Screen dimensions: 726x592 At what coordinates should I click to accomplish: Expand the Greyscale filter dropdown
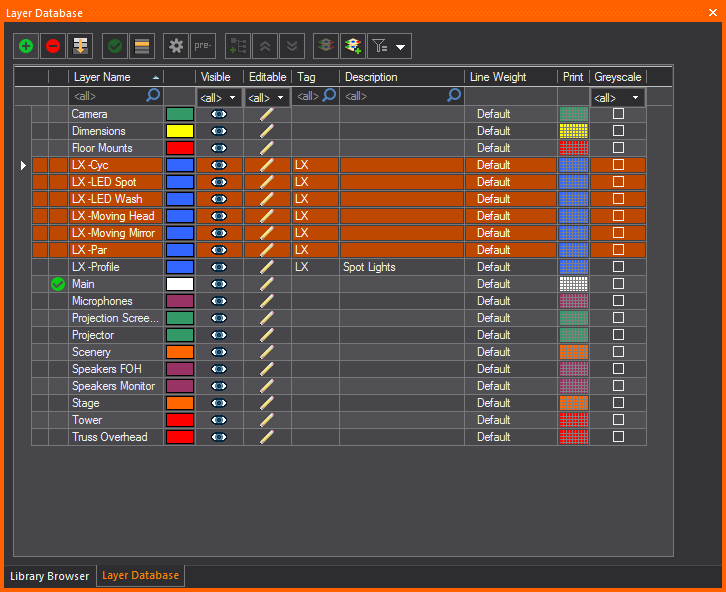pos(618,97)
